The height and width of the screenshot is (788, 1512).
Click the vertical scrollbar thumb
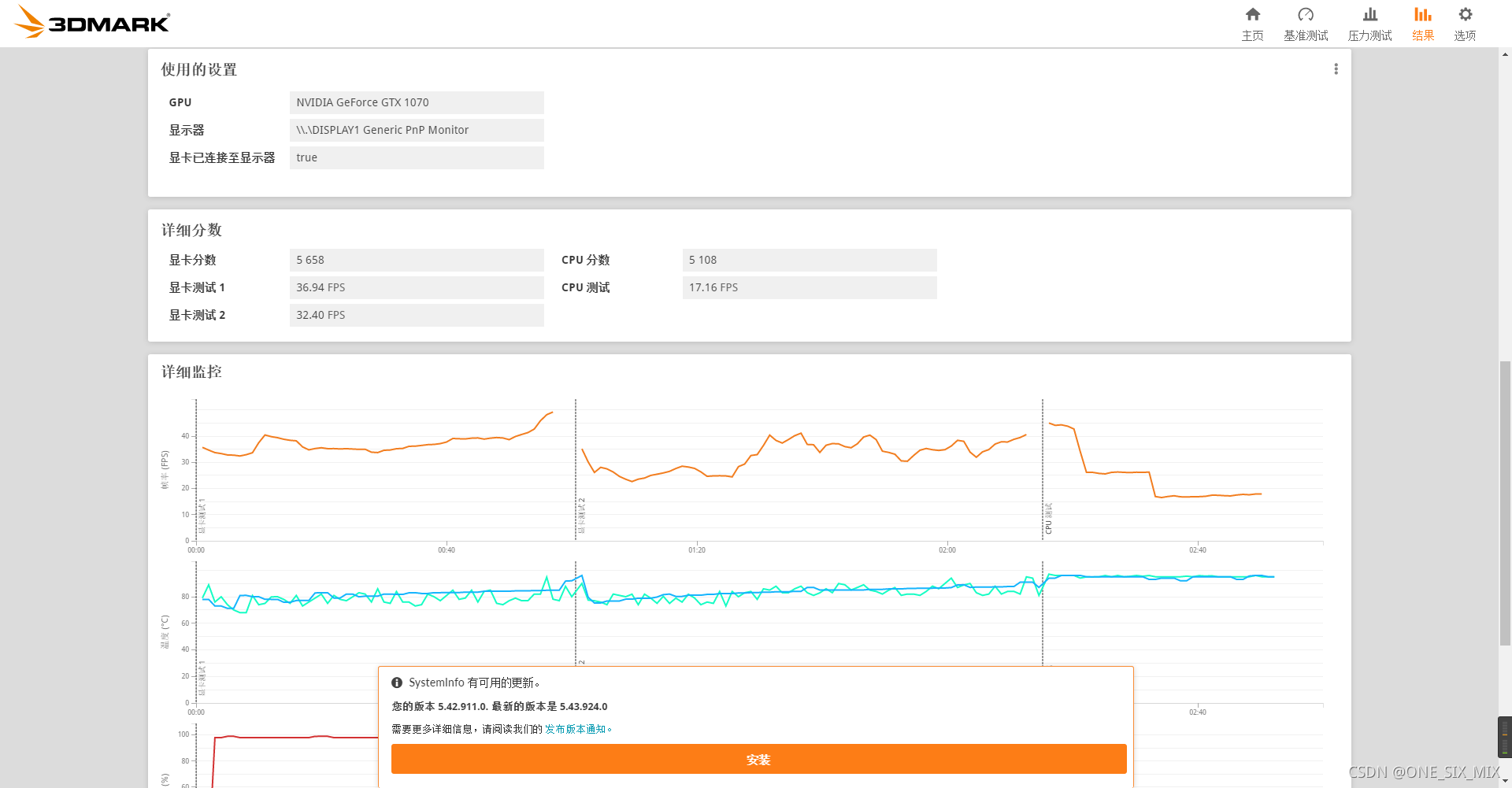tap(1505, 503)
